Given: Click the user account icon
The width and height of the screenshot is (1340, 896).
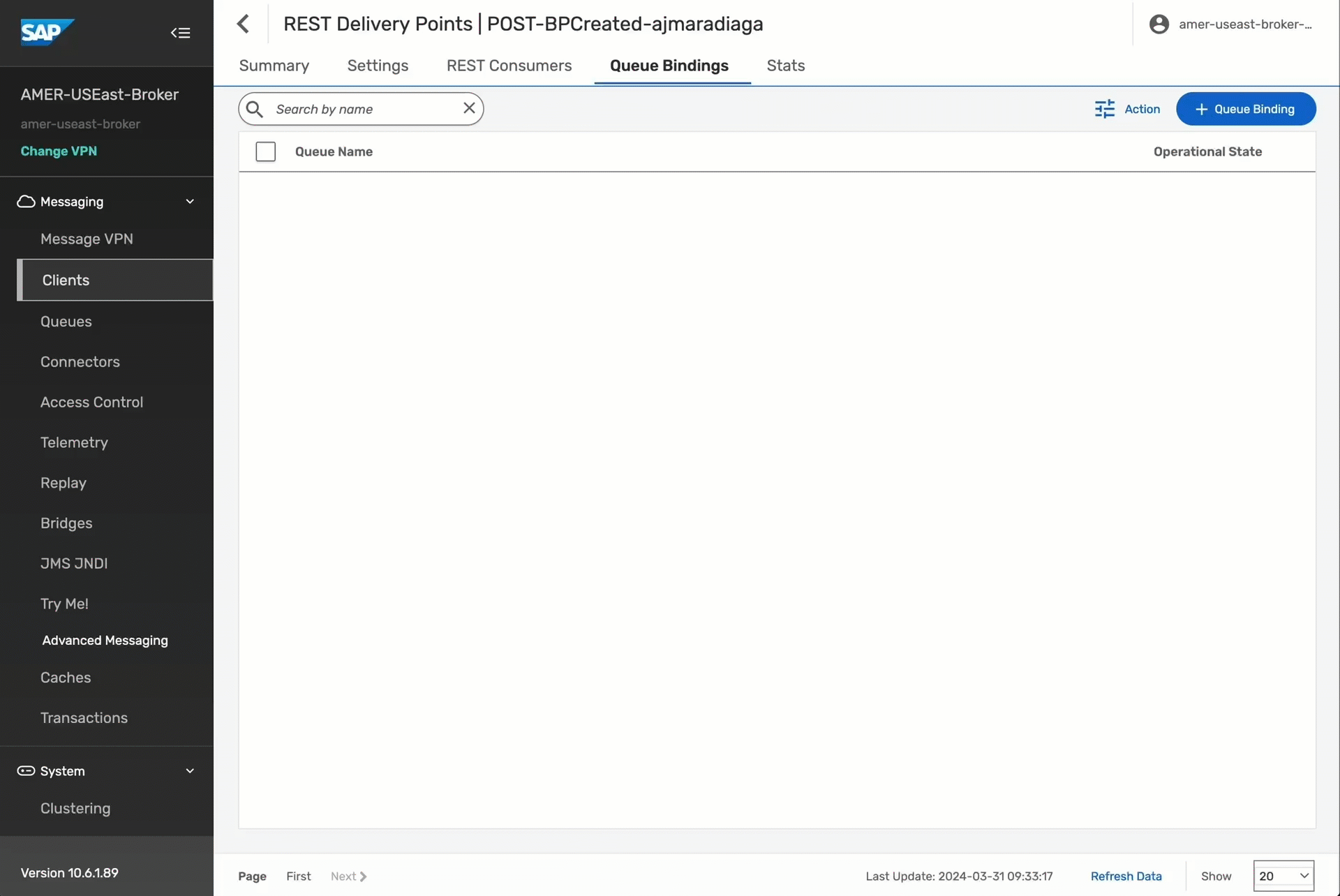Looking at the screenshot, I should 1159,23.
